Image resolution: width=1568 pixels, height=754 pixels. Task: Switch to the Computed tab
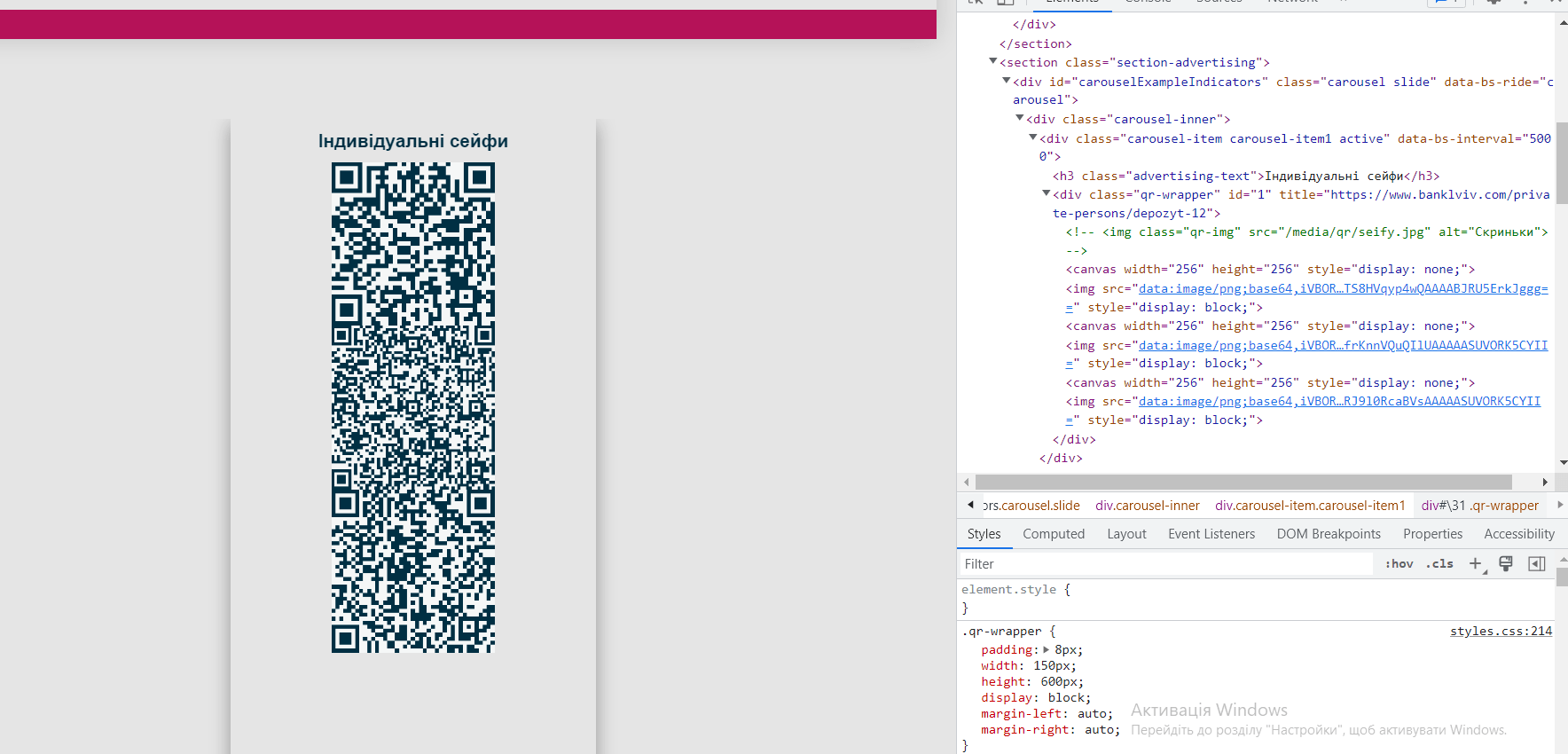pos(1054,534)
